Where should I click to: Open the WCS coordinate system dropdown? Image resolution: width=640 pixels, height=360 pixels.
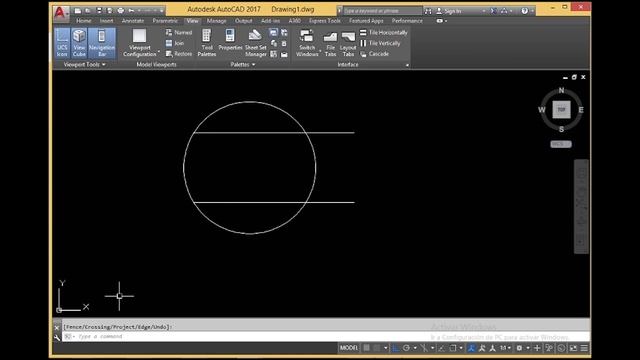tap(561, 144)
